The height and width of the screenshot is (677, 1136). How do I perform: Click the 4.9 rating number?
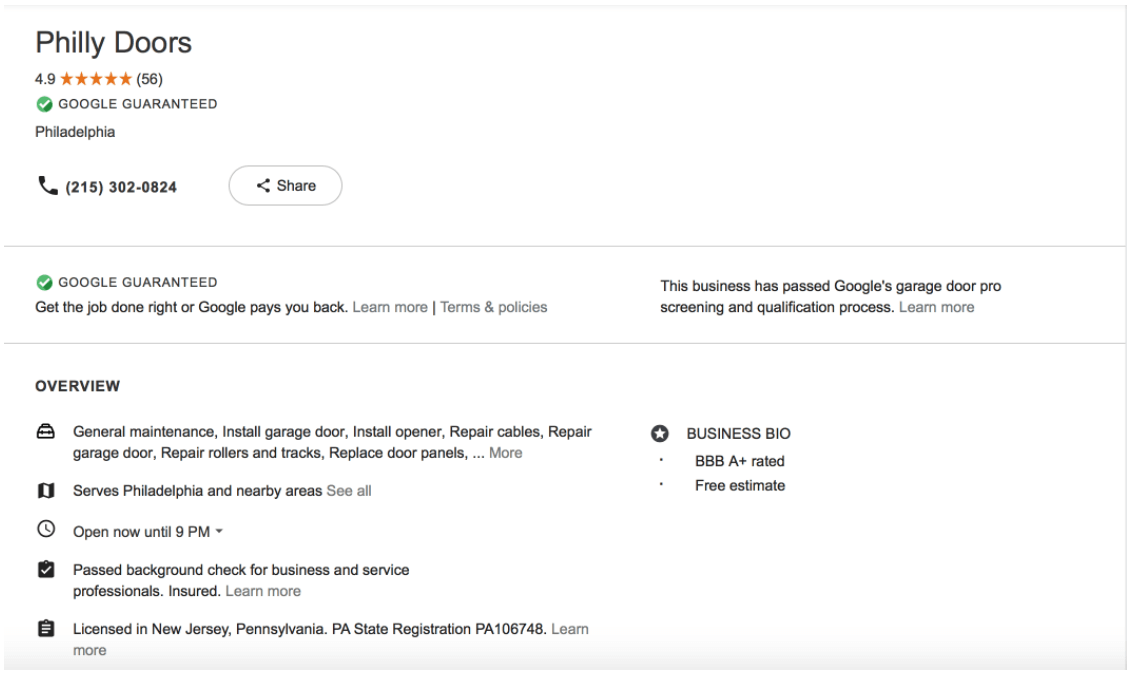(x=45, y=79)
